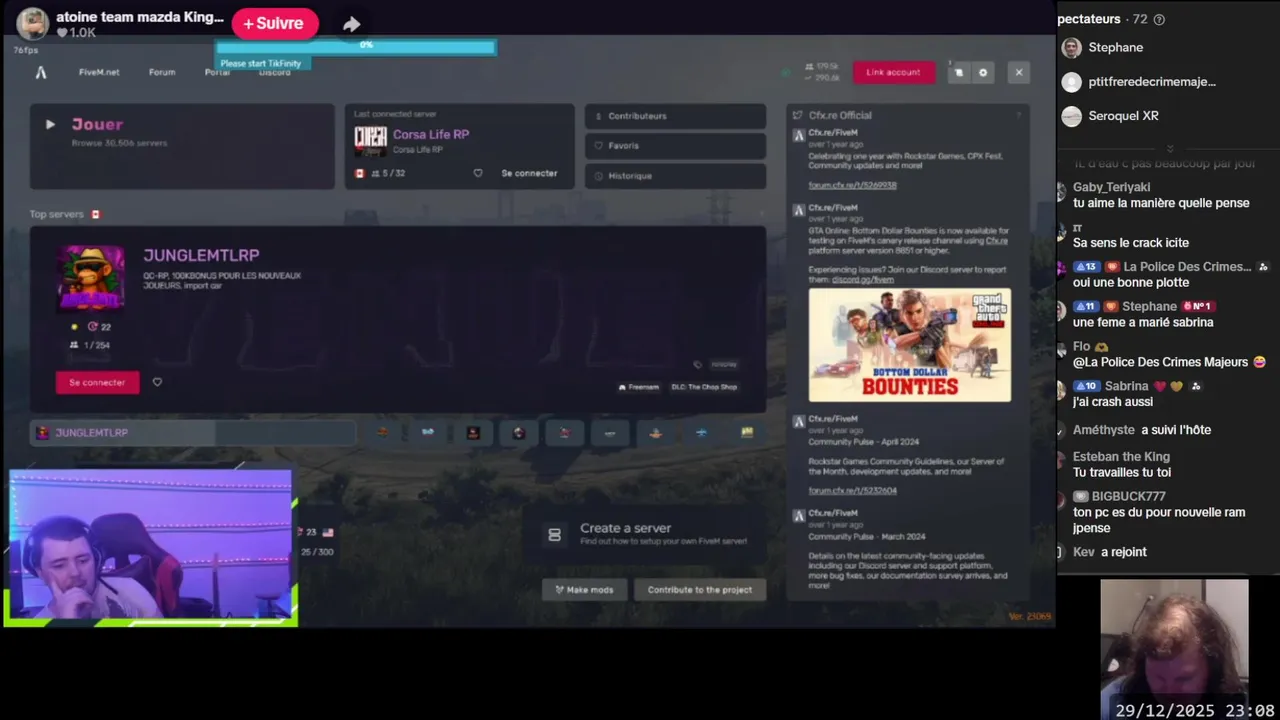
Task: Select the fifth server icon in carousel
Action: coord(565,433)
